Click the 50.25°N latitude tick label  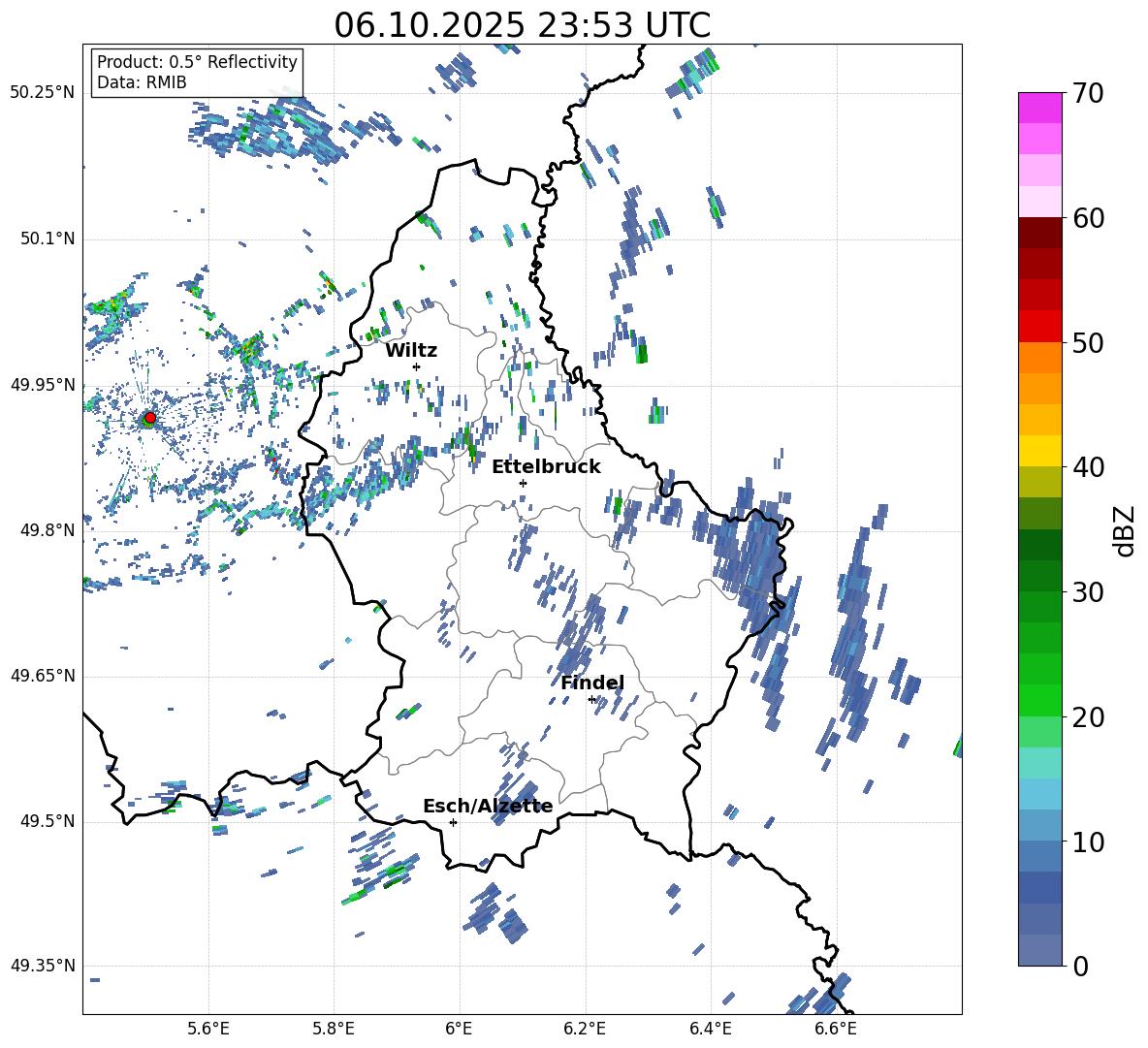(43, 93)
